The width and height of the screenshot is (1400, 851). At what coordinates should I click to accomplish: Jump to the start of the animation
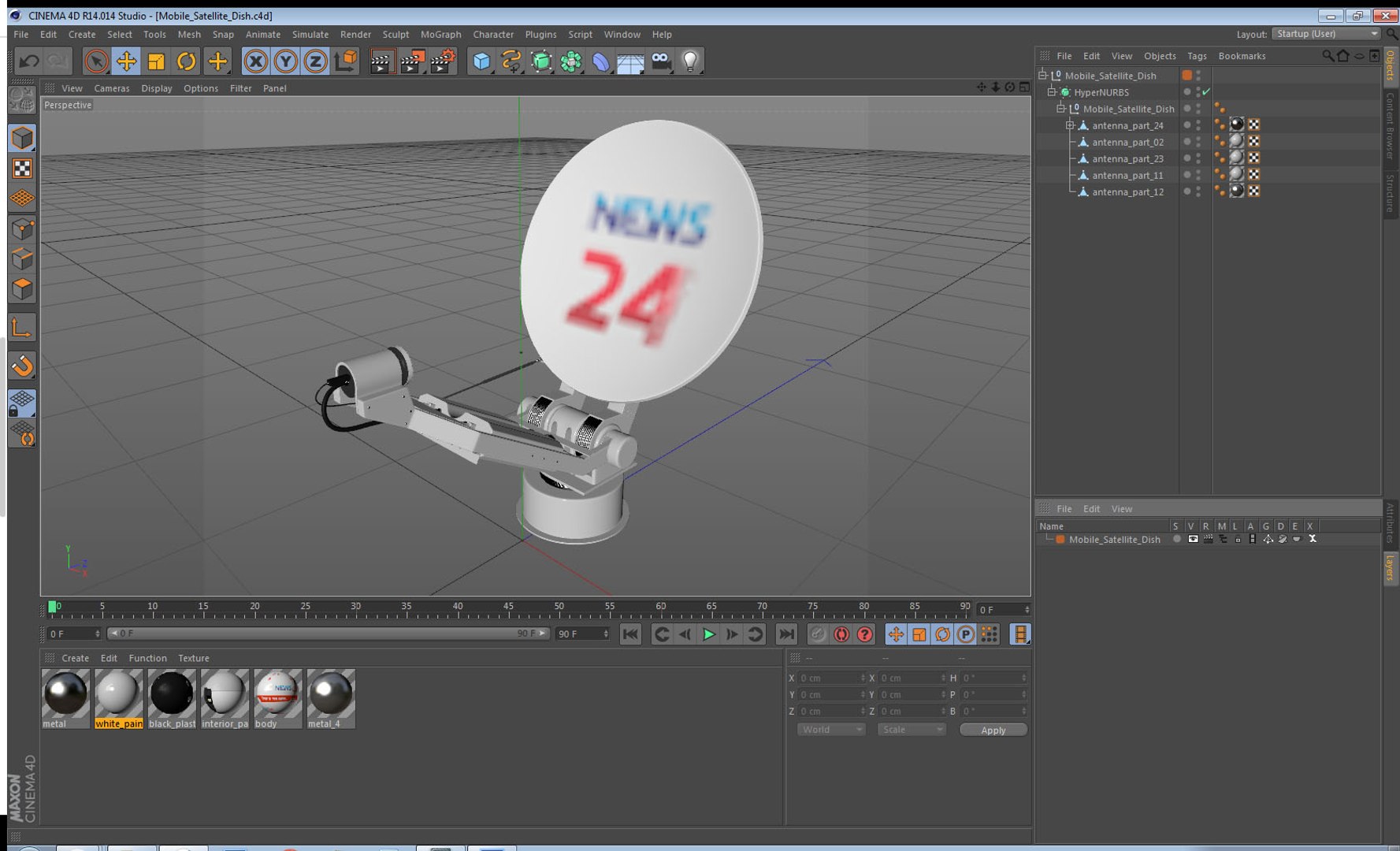pyautogui.click(x=630, y=634)
